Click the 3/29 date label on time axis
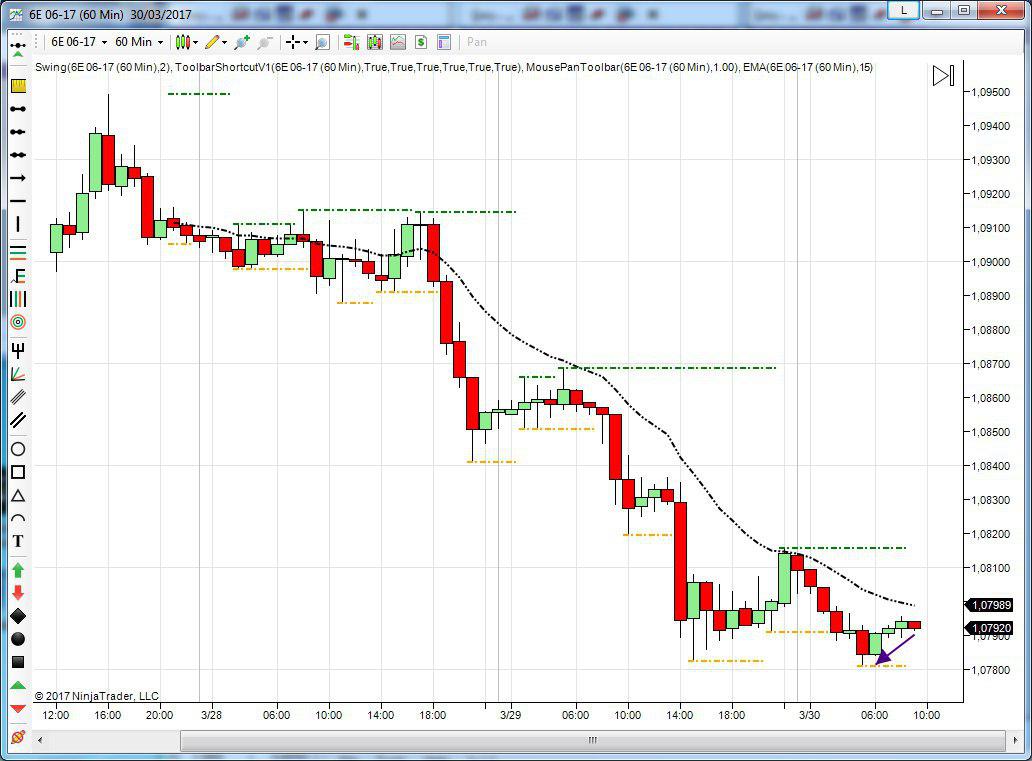Image resolution: width=1032 pixels, height=761 pixels. tap(510, 715)
